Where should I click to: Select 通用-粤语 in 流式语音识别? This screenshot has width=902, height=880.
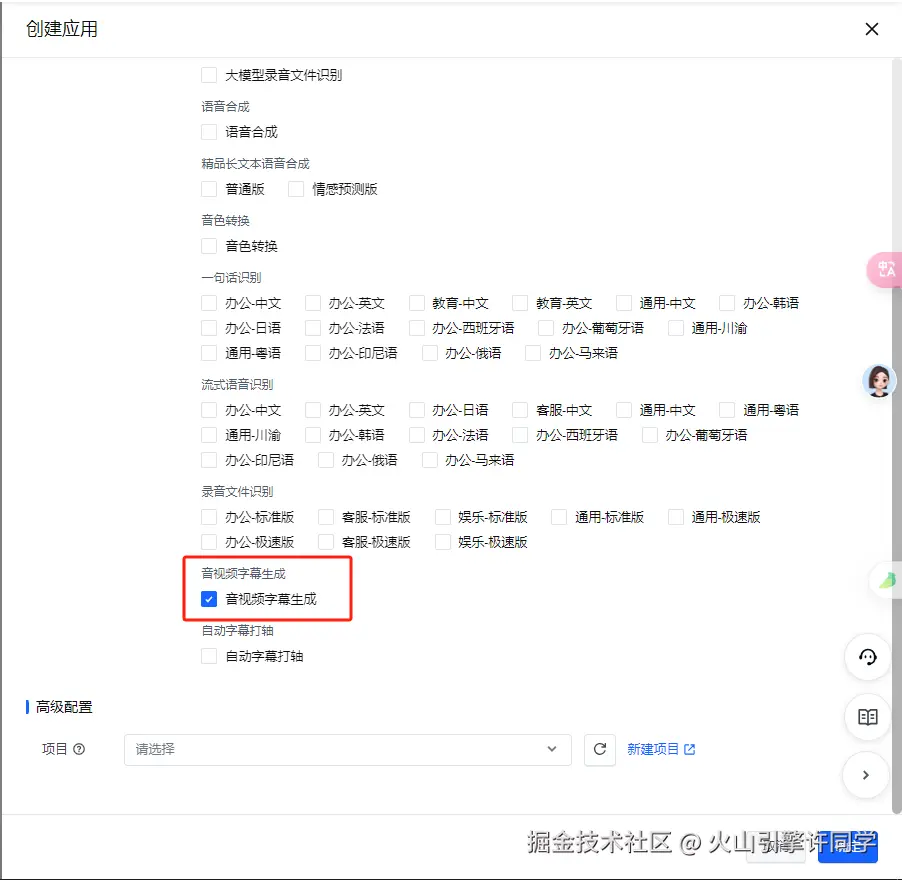click(727, 410)
